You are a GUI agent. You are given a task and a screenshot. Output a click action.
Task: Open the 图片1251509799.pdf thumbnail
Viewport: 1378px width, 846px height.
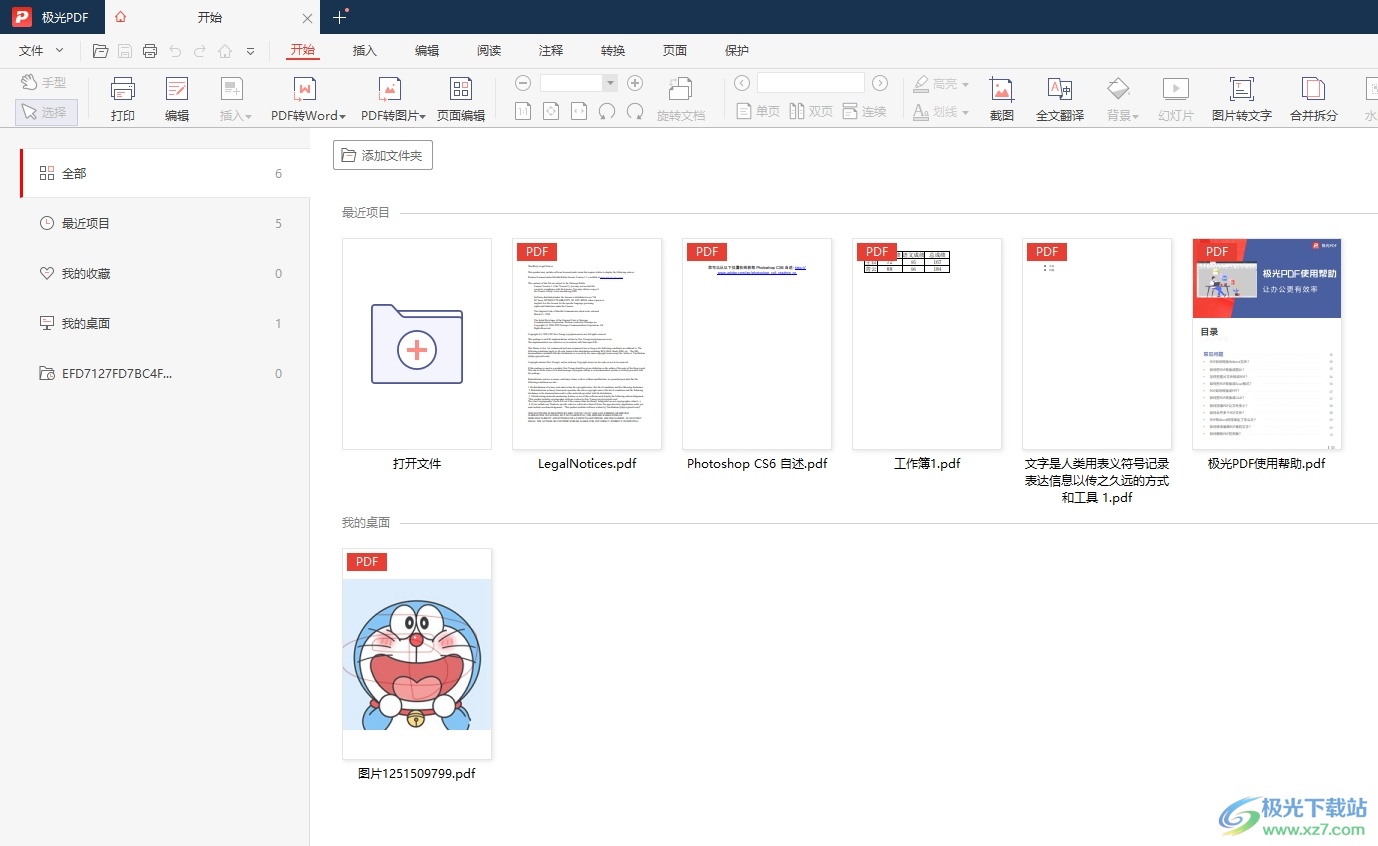coord(417,654)
